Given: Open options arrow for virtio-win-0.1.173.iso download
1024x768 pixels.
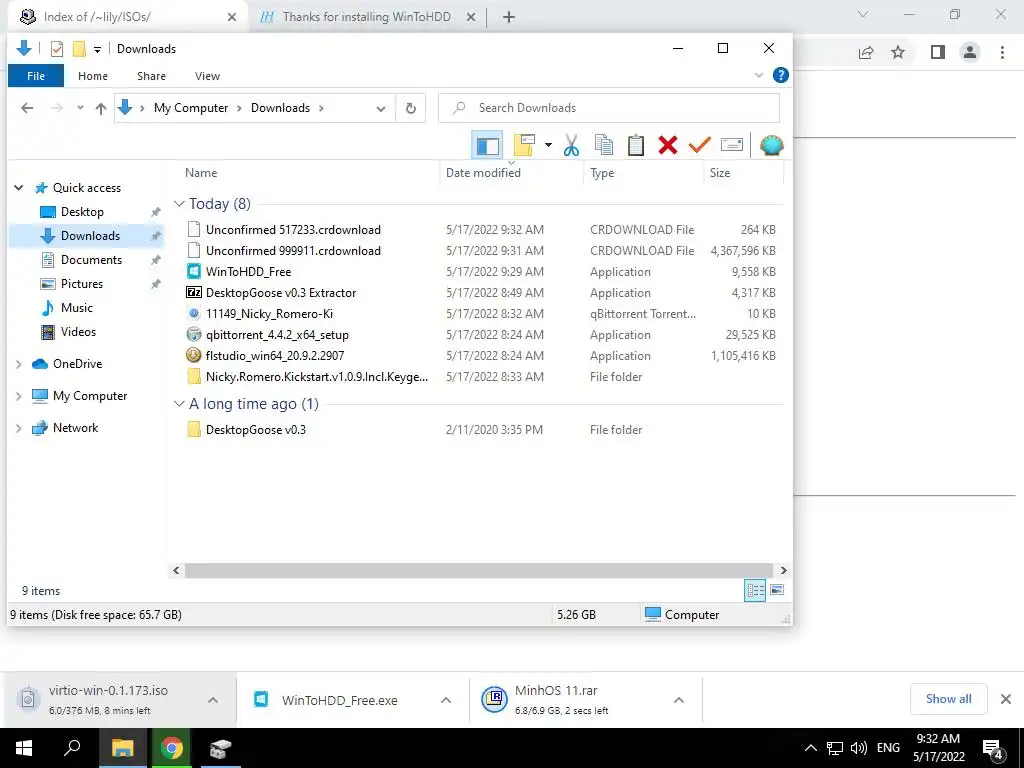Looking at the screenshot, I should (213, 700).
